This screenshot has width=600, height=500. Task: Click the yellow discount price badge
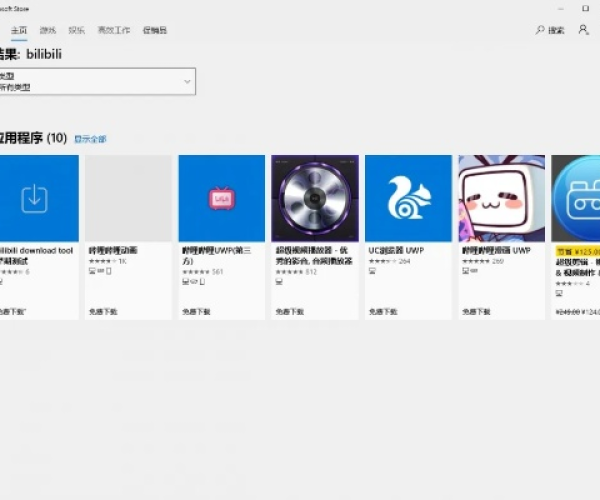pos(578,251)
